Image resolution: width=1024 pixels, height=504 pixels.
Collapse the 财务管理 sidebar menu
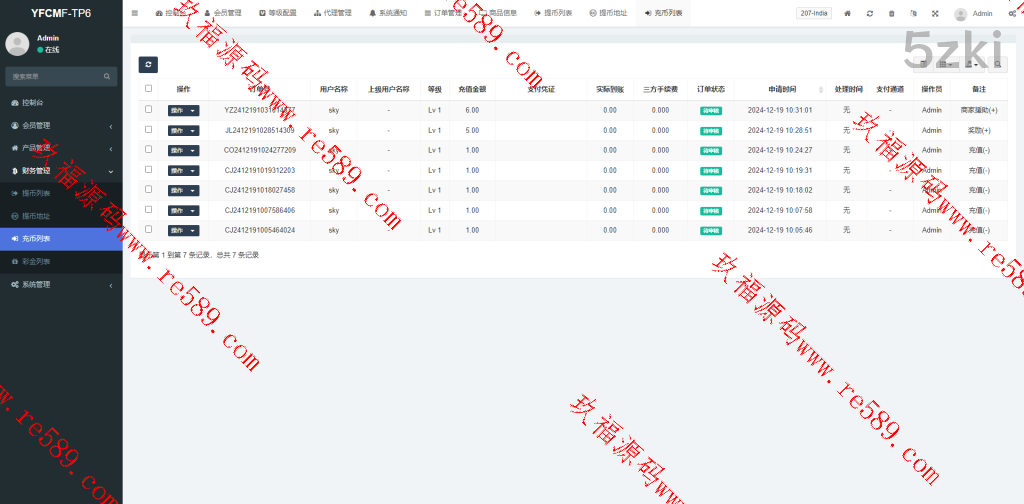coord(60,171)
